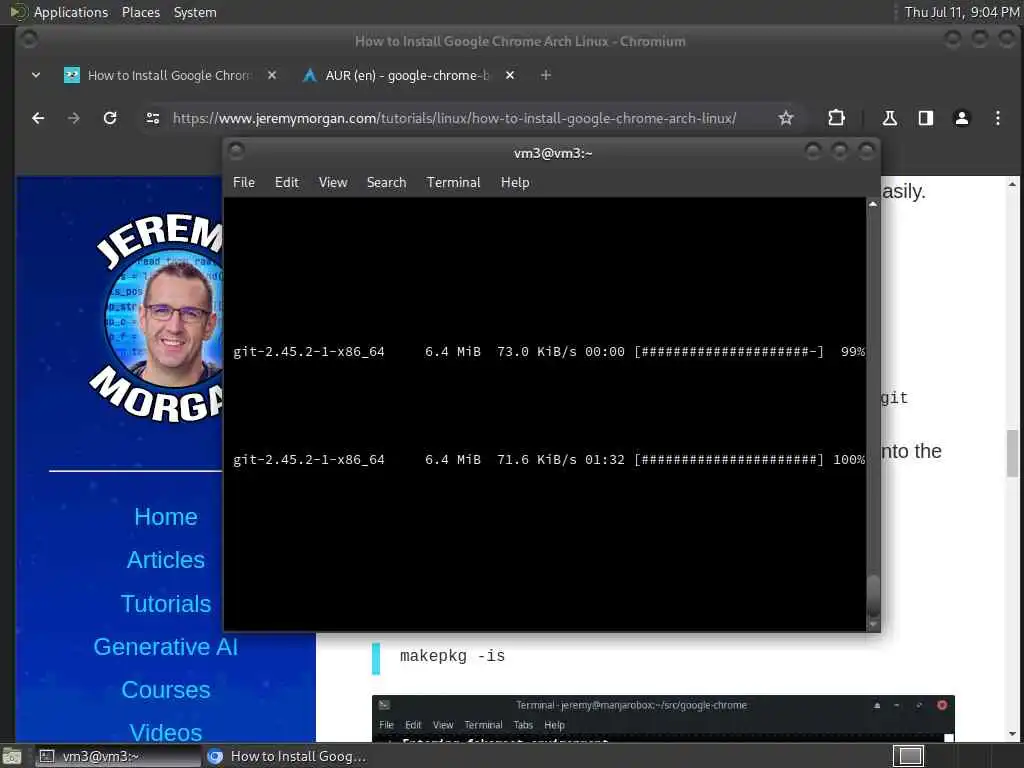Open Chromium extensions puzzle icon
This screenshot has width=1024, height=768.
click(836, 118)
